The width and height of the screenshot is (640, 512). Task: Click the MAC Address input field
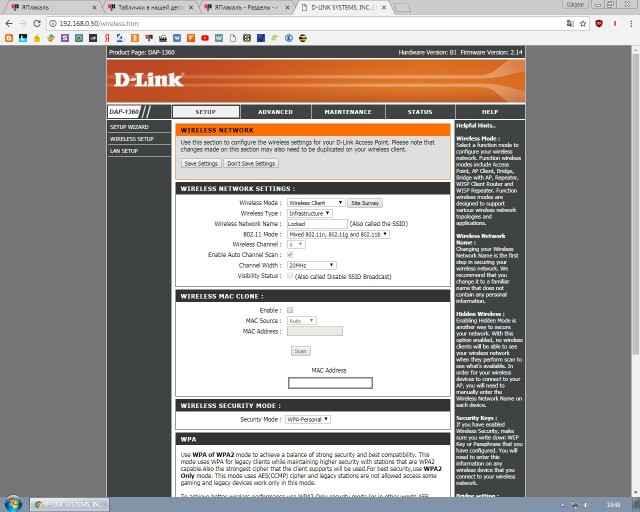[315, 331]
